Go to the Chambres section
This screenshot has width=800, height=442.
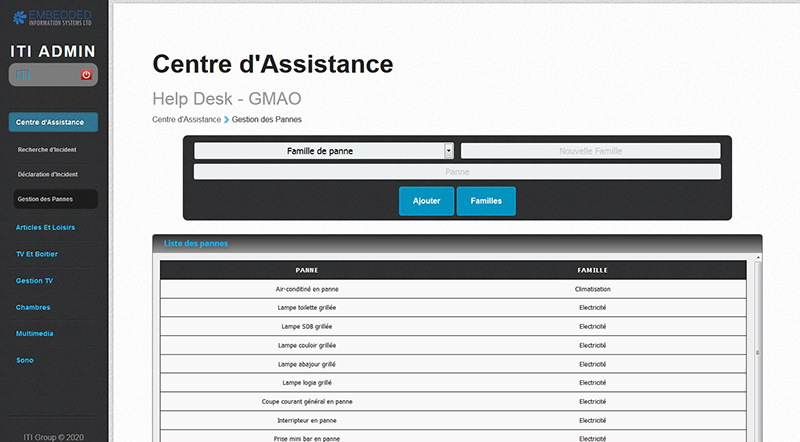[x=33, y=307]
